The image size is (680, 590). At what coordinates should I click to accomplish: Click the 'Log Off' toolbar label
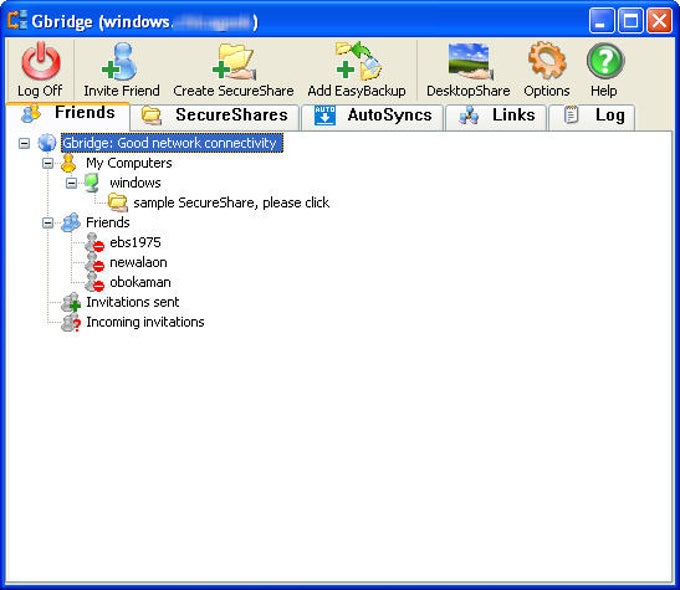(x=40, y=91)
